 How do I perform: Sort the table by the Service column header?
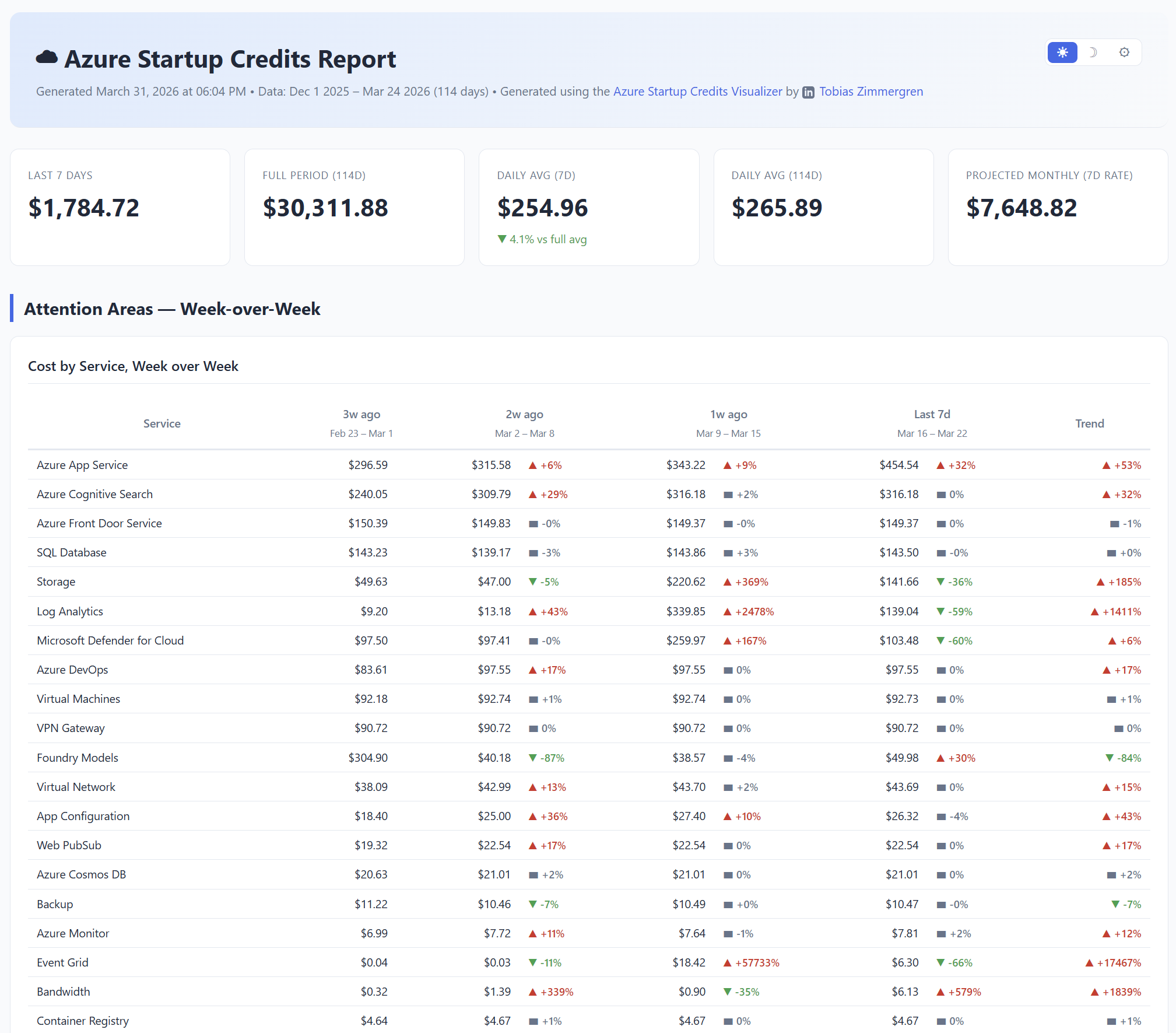pyautogui.click(x=162, y=423)
